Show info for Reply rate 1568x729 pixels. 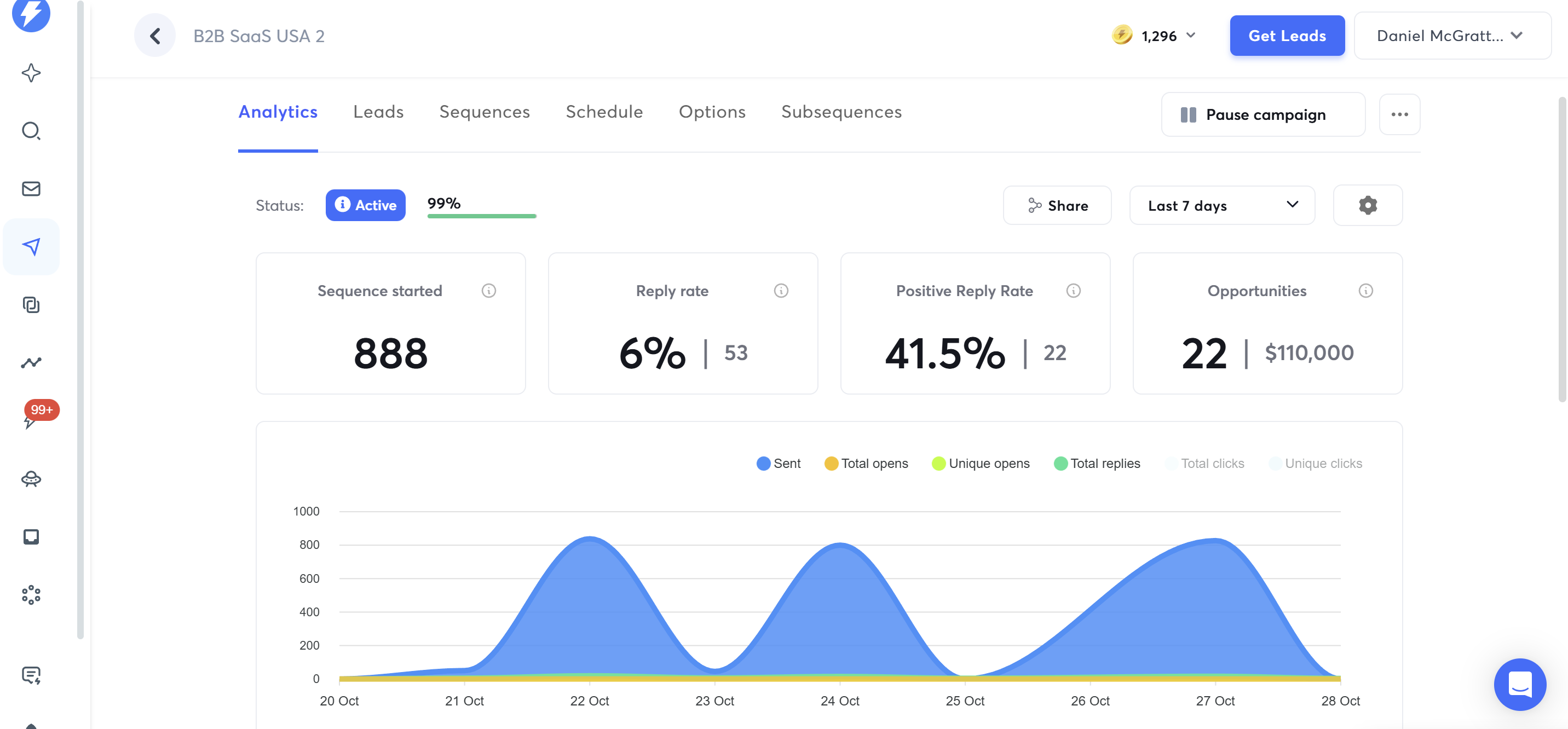[780, 291]
